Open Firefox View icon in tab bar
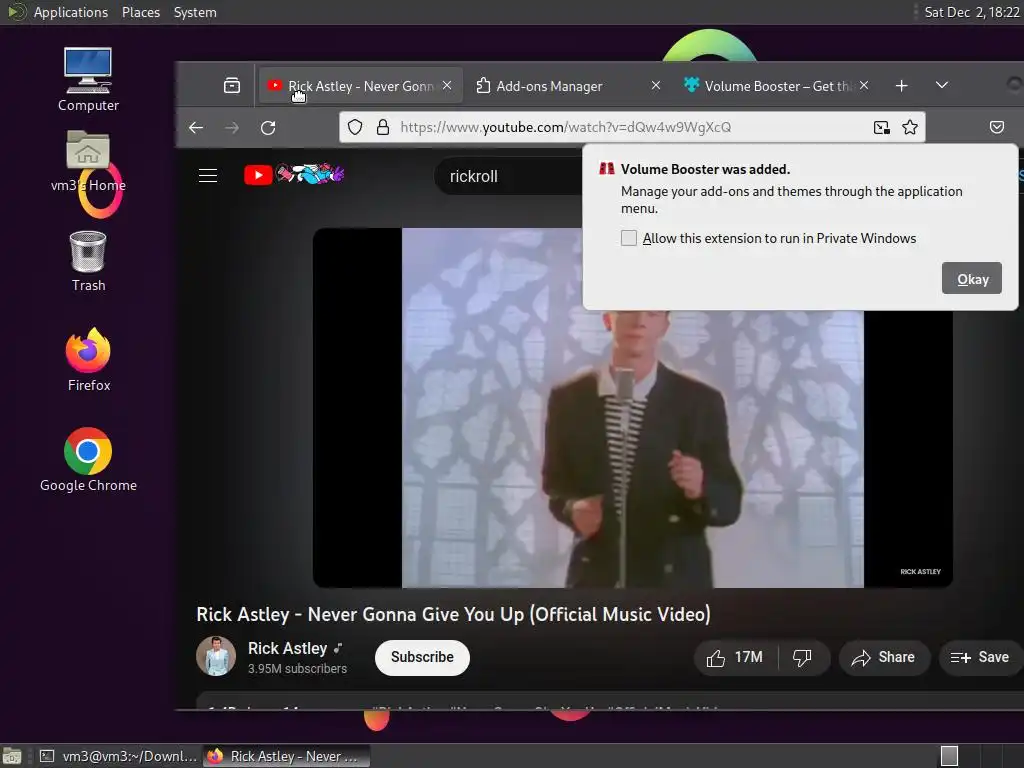 232,86
